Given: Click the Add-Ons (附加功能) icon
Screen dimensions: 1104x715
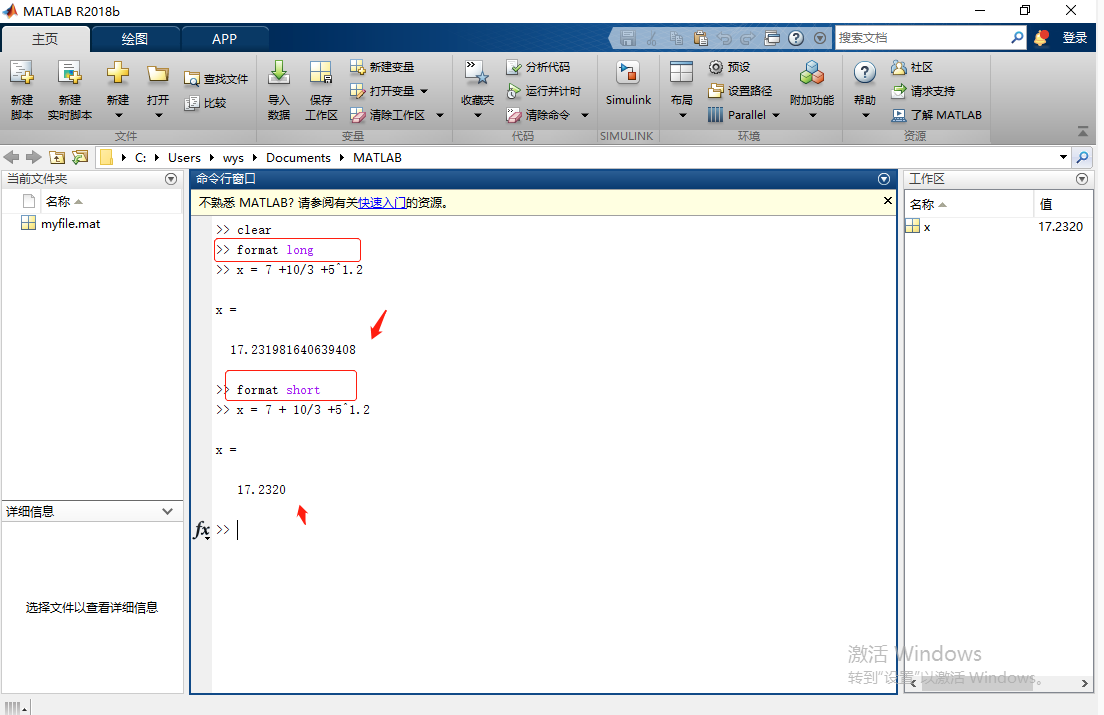Looking at the screenshot, I should pyautogui.click(x=812, y=72).
